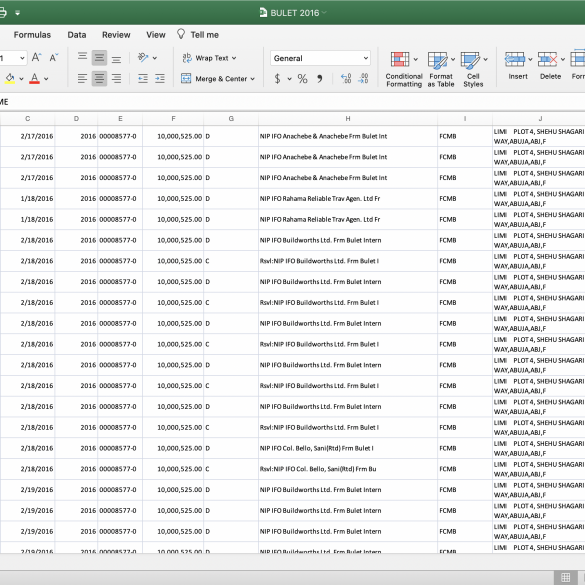The image size is (585, 585).
Task: Toggle Top Align
Action: (x=82, y=57)
